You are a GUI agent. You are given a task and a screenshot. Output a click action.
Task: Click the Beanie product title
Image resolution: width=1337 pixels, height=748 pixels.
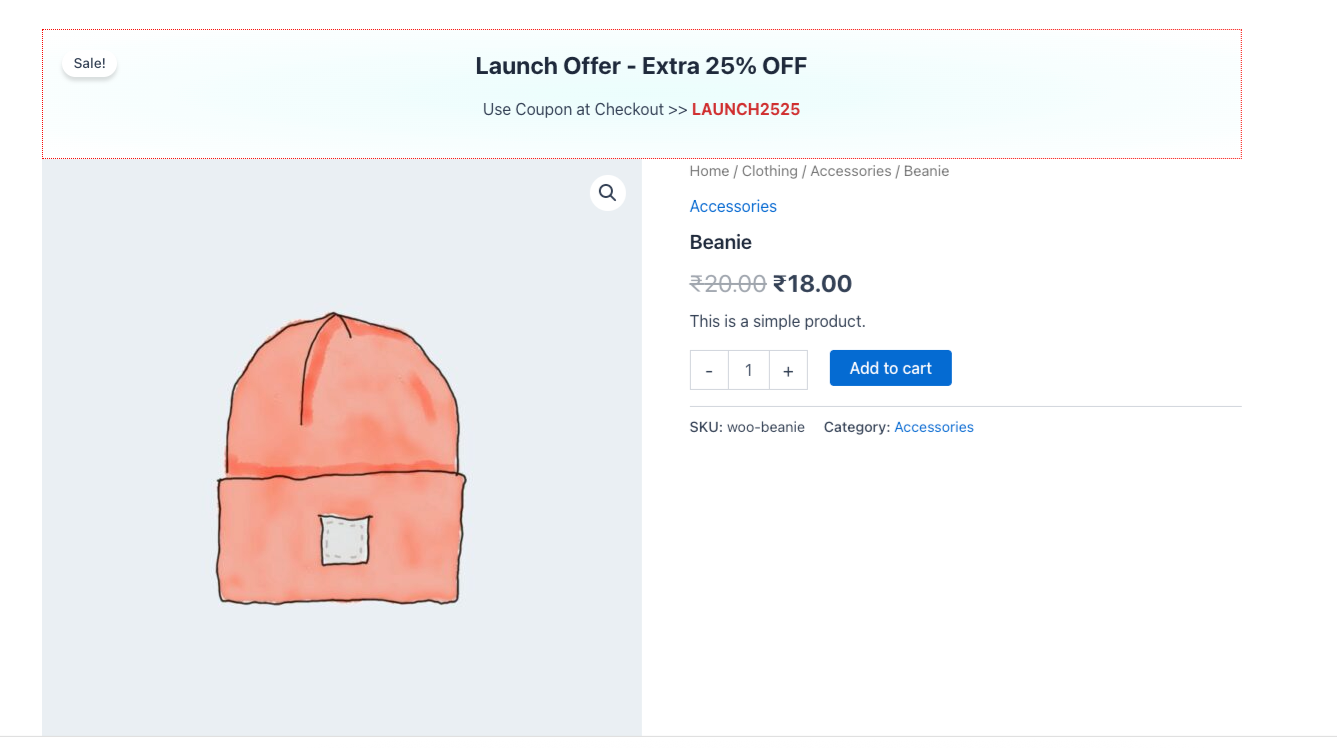[720, 242]
